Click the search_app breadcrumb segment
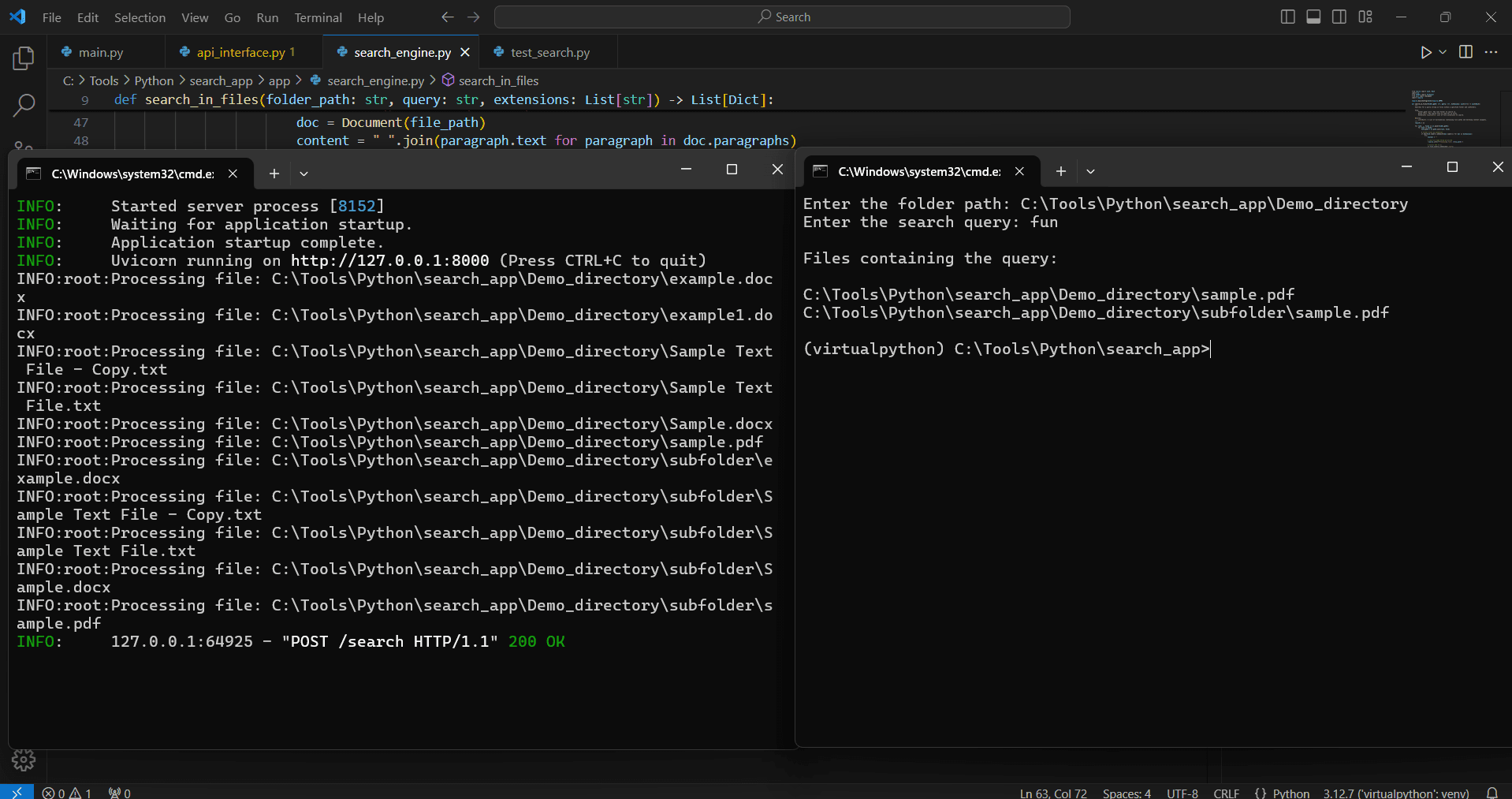 point(221,80)
